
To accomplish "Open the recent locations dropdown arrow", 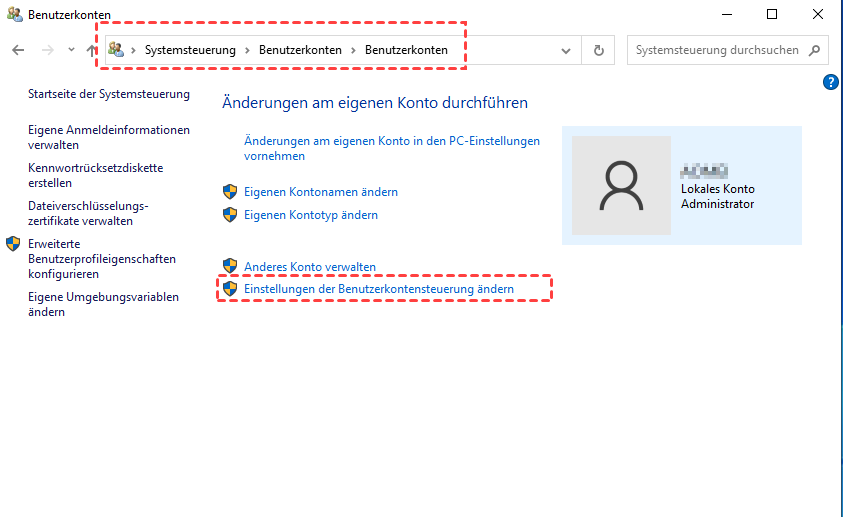I will pyautogui.click(x=71, y=50).
